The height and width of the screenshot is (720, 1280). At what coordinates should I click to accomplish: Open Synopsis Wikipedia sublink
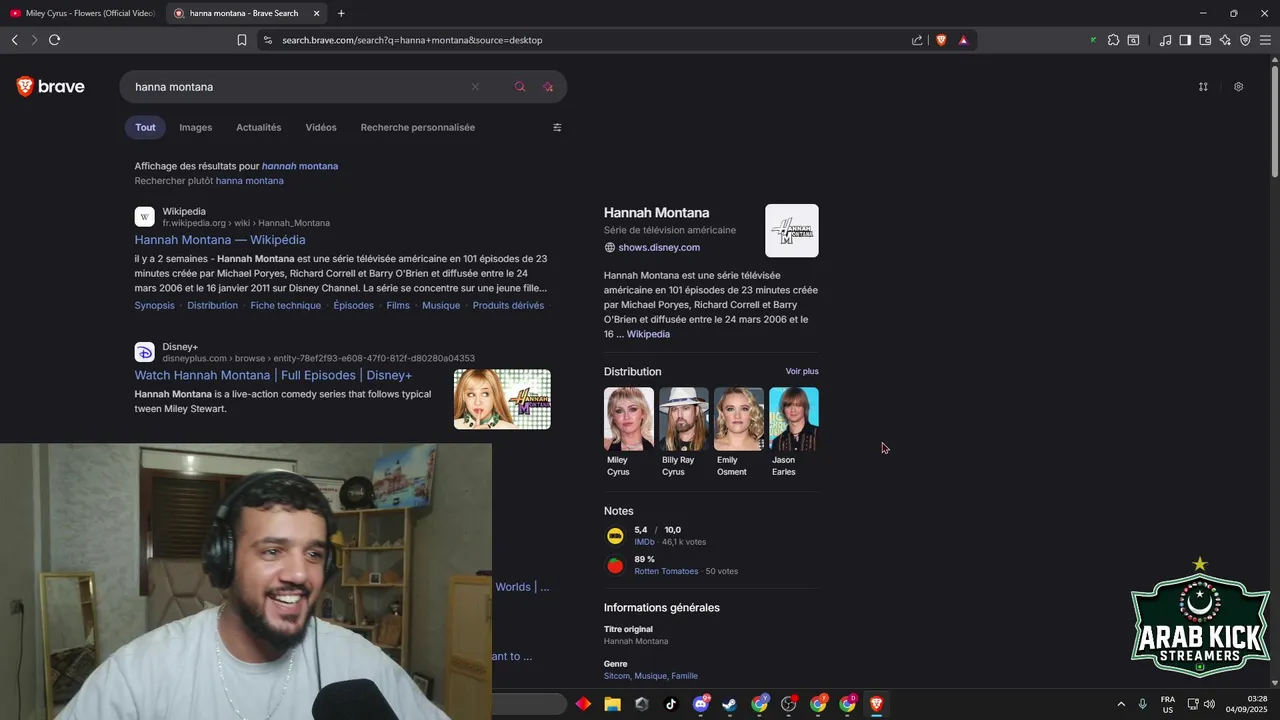point(154,305)
